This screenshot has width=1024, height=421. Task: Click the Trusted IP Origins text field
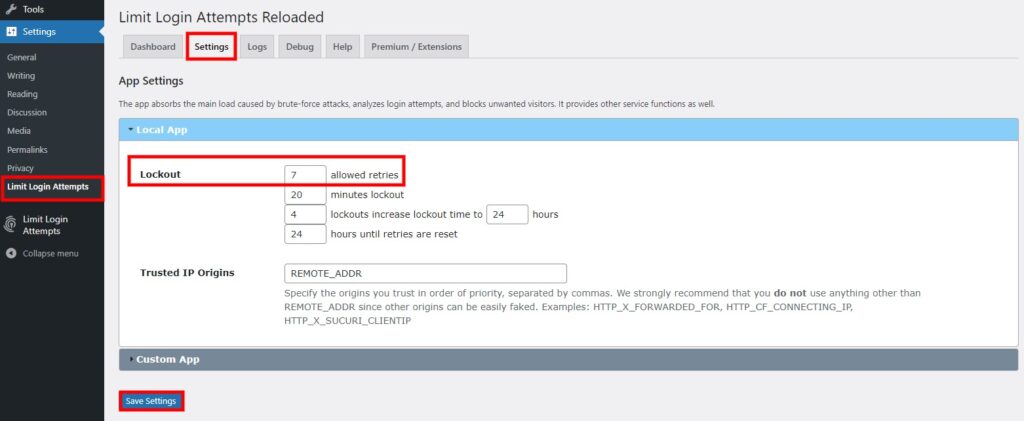[x=425, y=273]
